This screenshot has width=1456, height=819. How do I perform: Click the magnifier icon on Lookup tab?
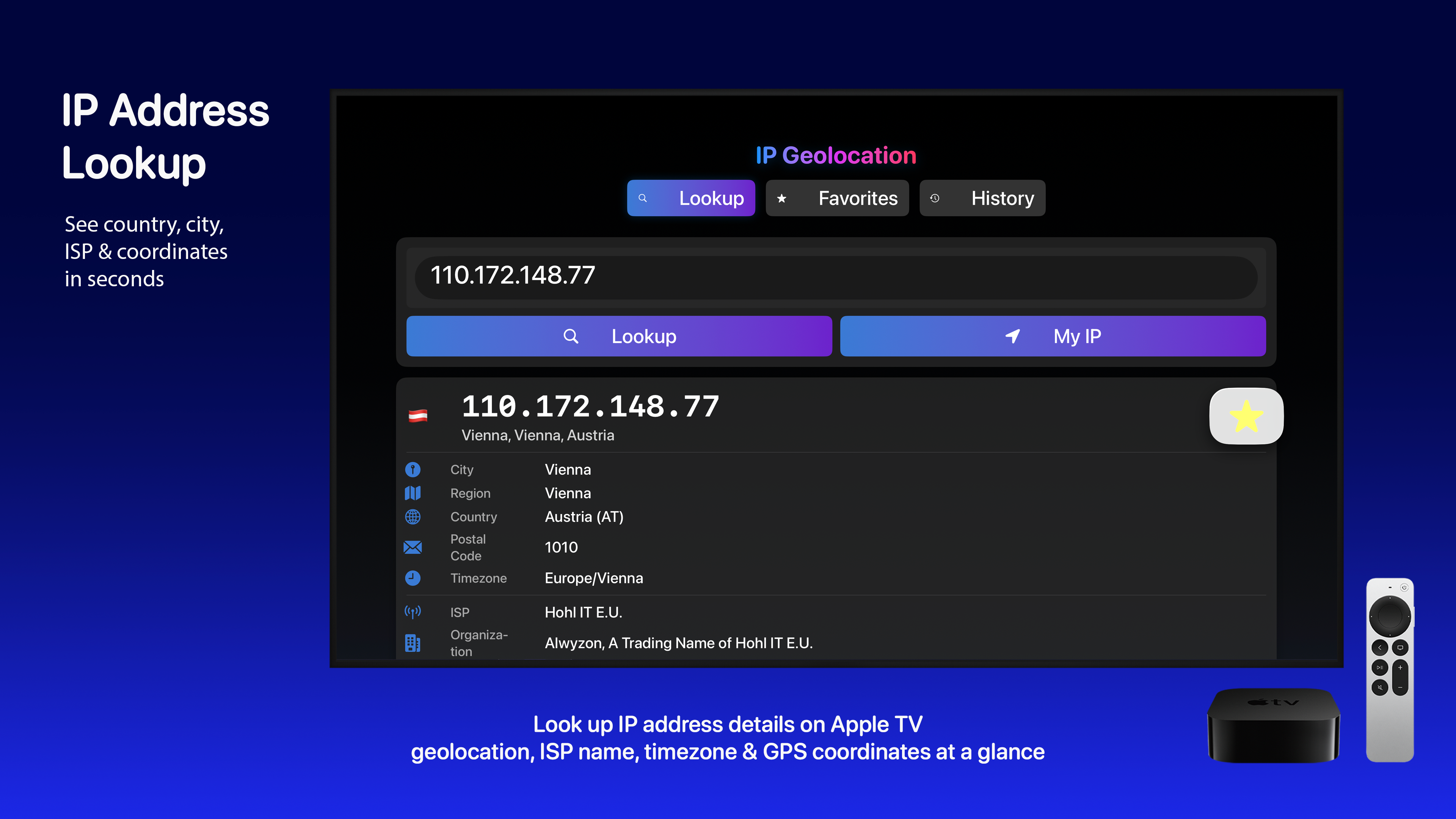coord(643,198)
